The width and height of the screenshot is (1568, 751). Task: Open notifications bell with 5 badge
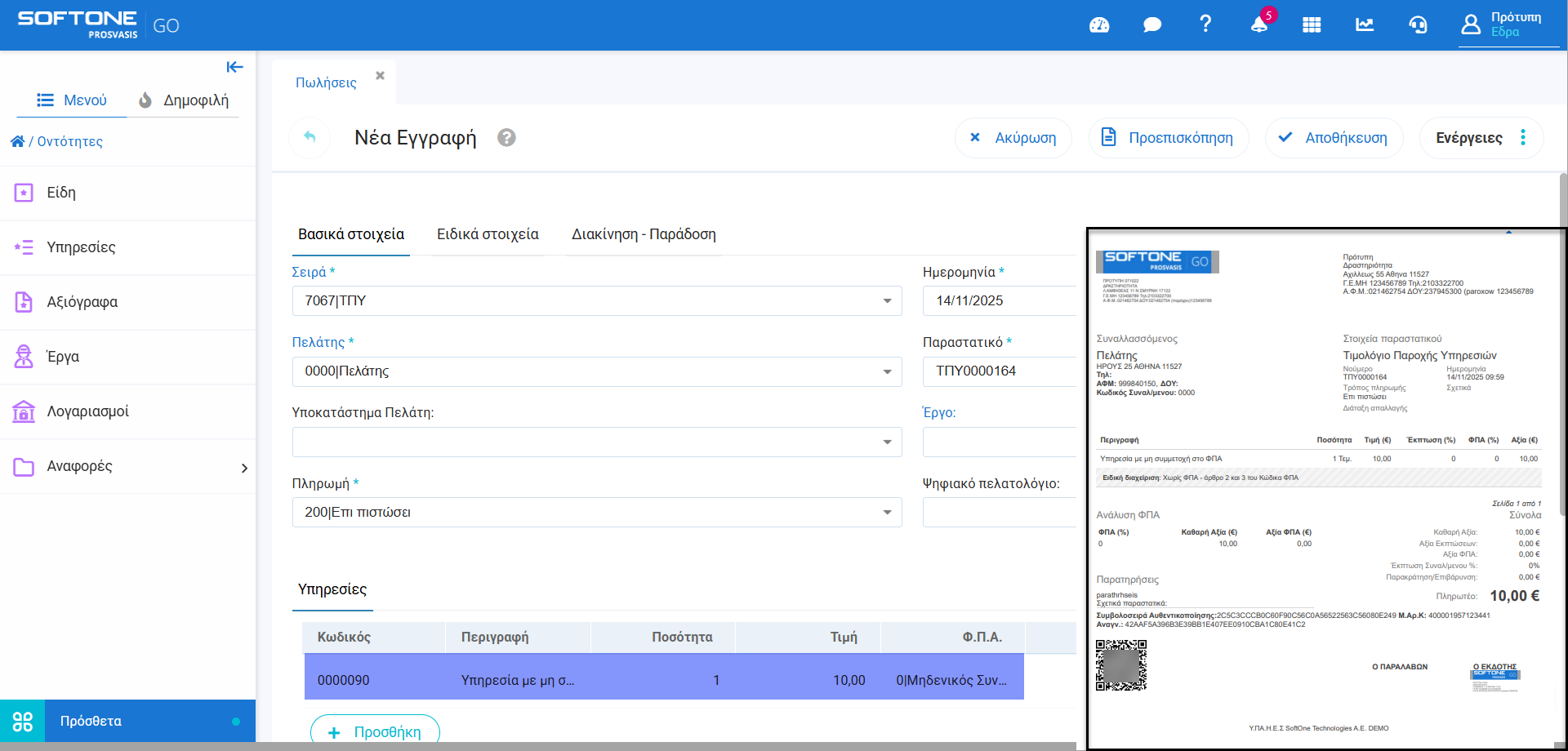(1259, 24)
